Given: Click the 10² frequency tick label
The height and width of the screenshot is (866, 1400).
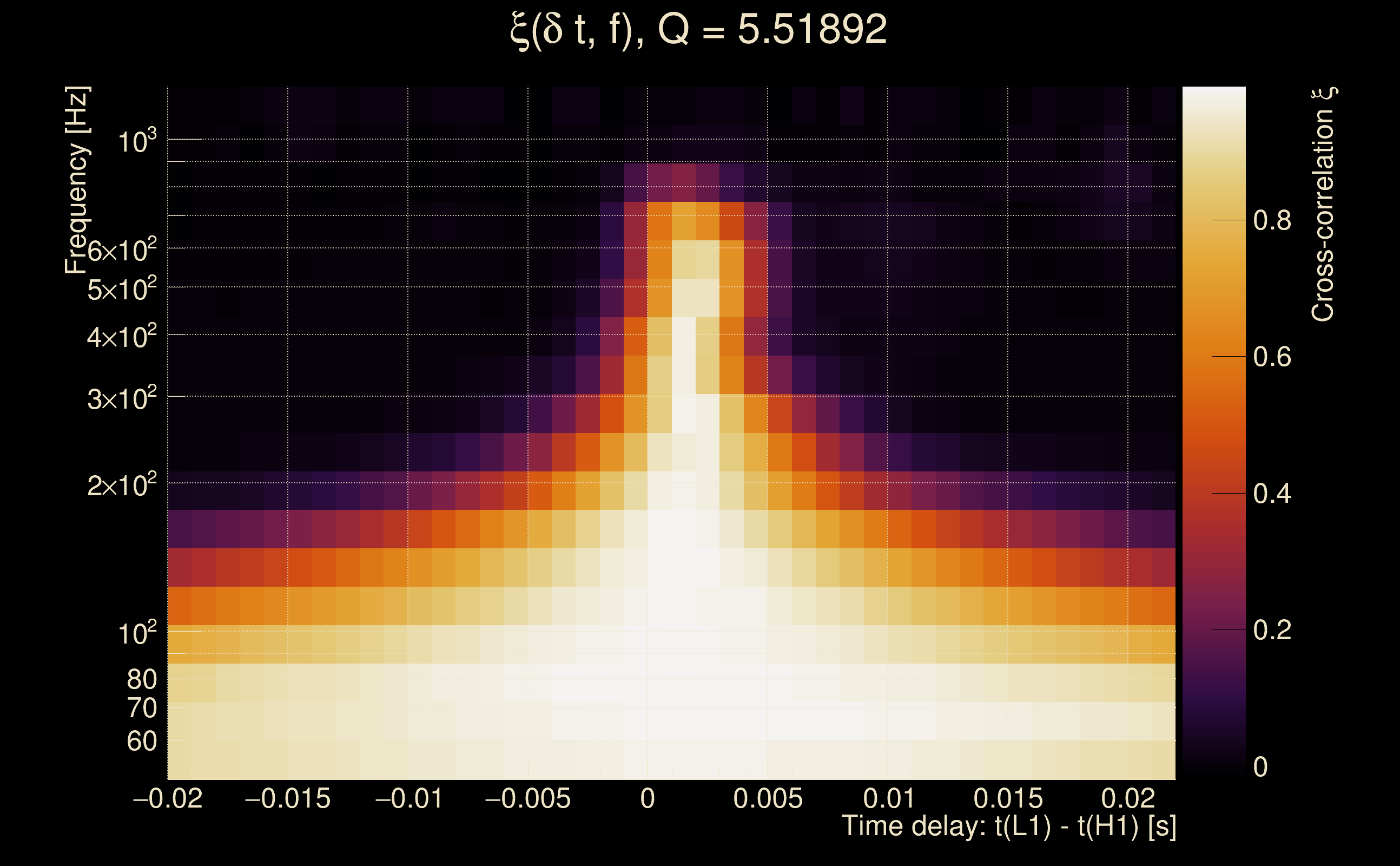Looking at the screenshot, I should 136,633.
